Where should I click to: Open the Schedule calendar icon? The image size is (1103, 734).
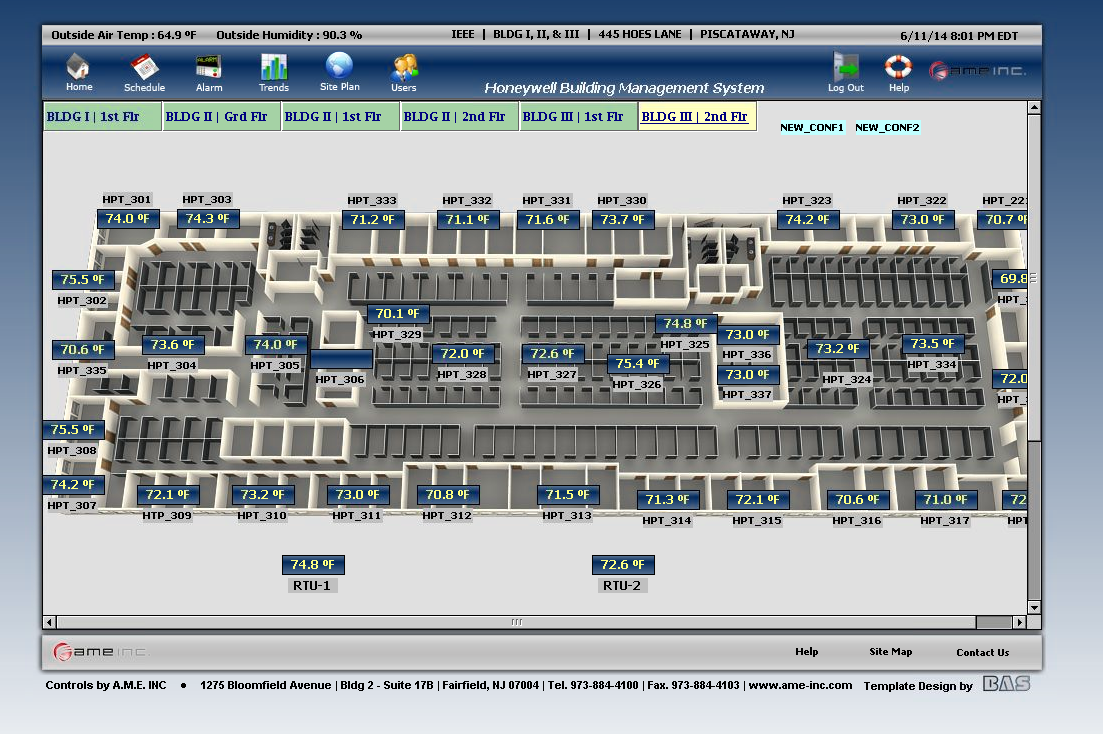(x=144, y=68)
